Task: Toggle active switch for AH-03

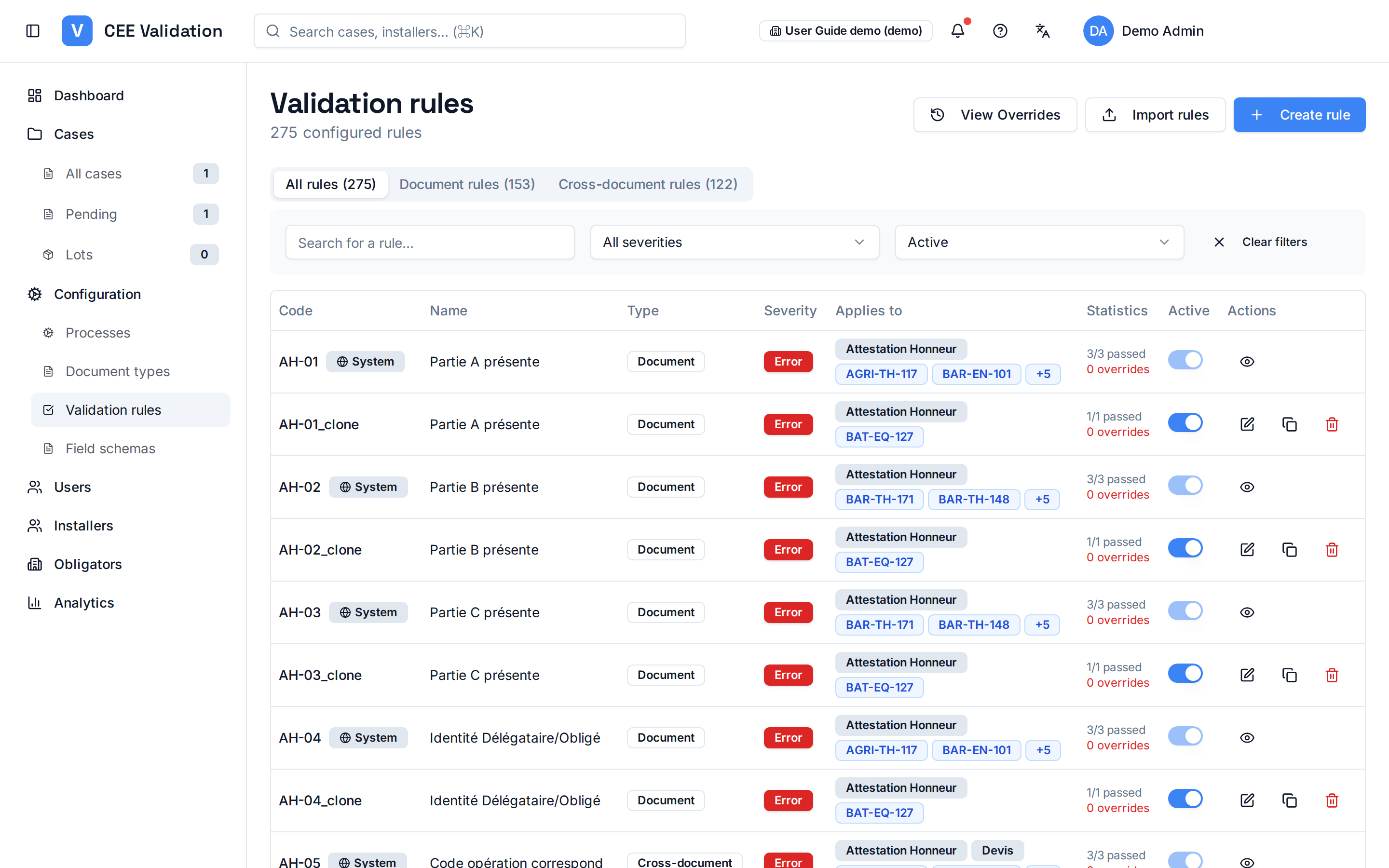Action: tap(1185, 611)
